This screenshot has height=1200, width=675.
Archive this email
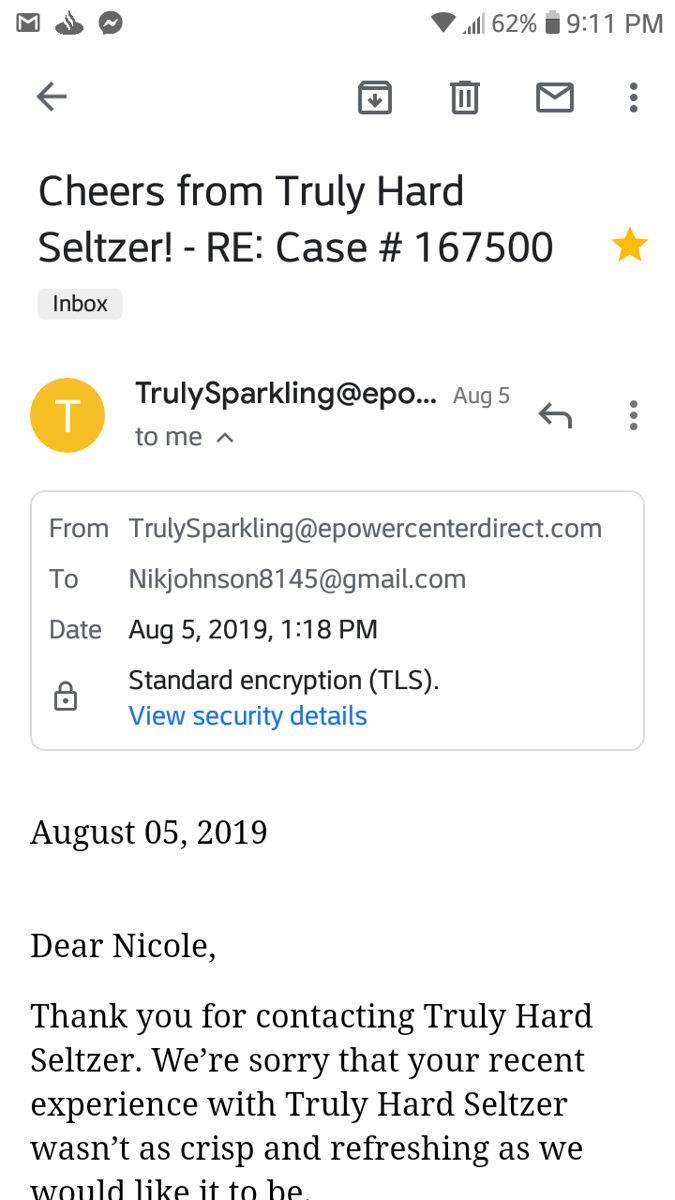pos(375,97)
